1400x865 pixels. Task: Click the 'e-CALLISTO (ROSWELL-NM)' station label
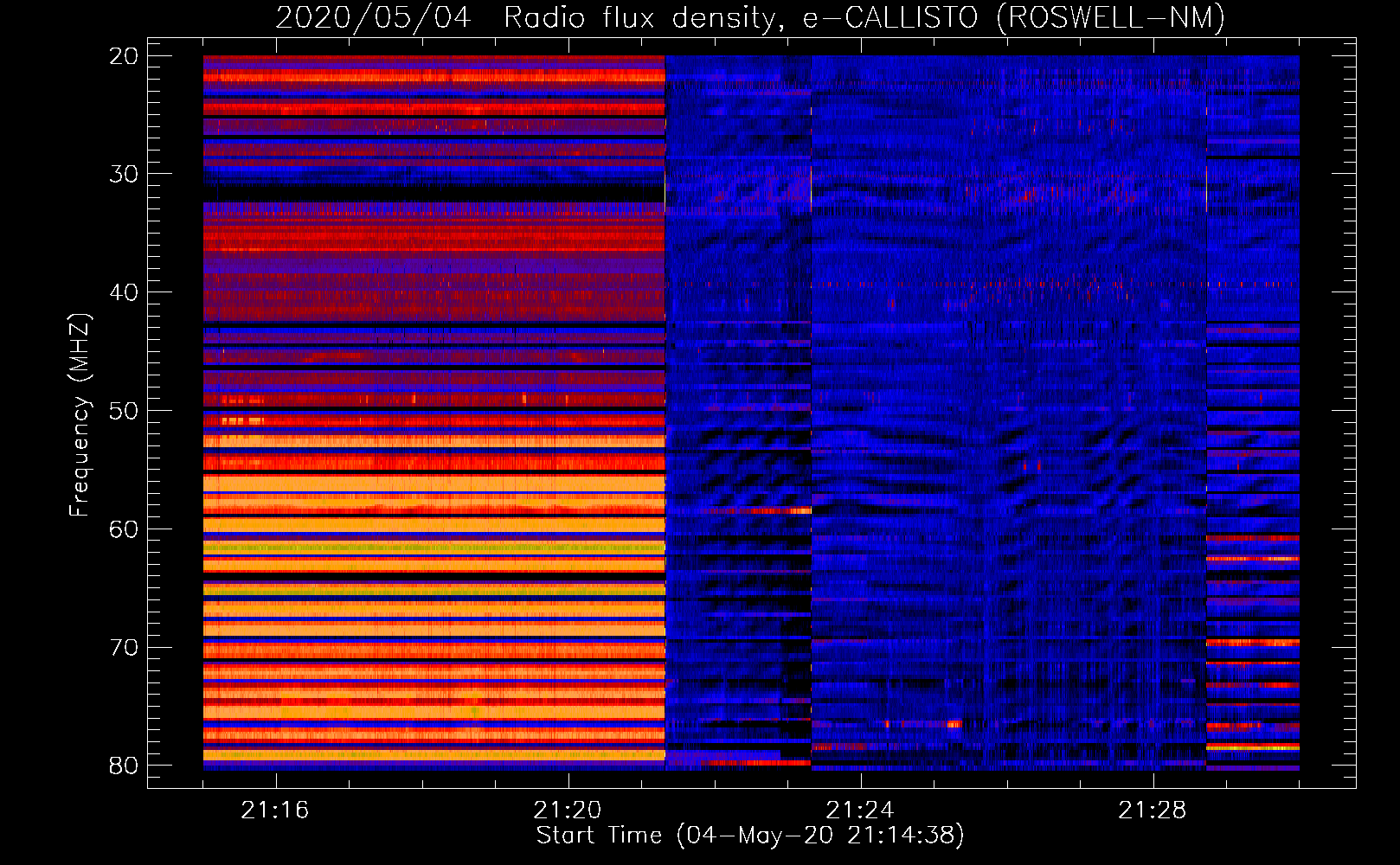tap(1015, 18)
